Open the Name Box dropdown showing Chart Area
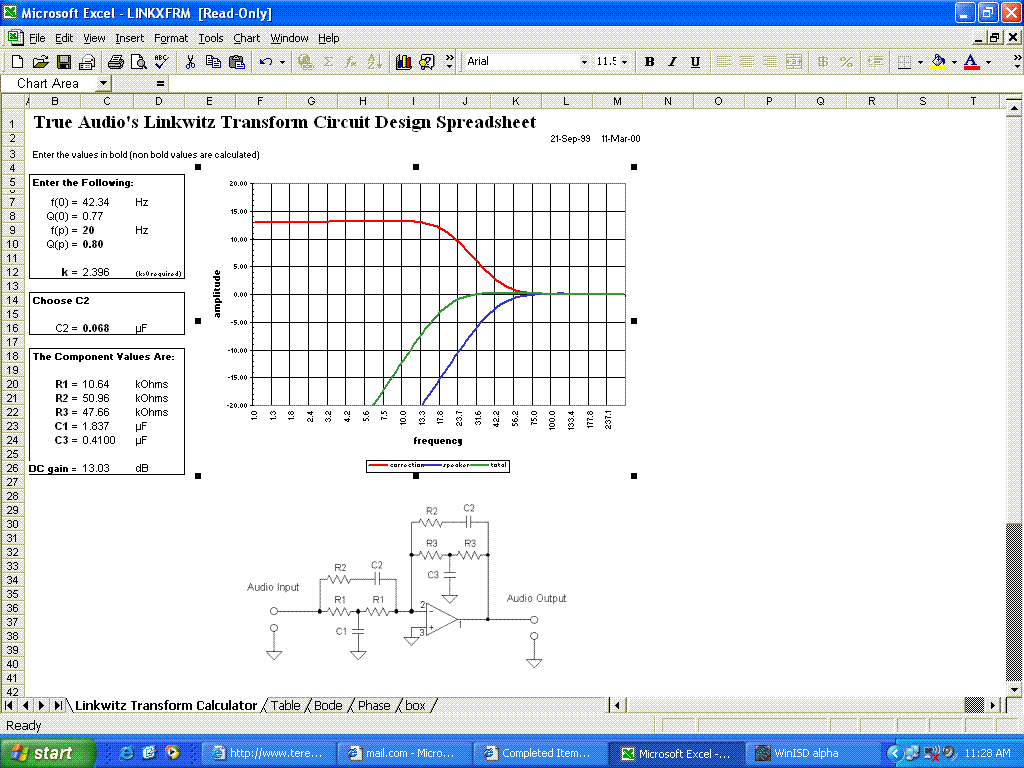 [103, 83]
